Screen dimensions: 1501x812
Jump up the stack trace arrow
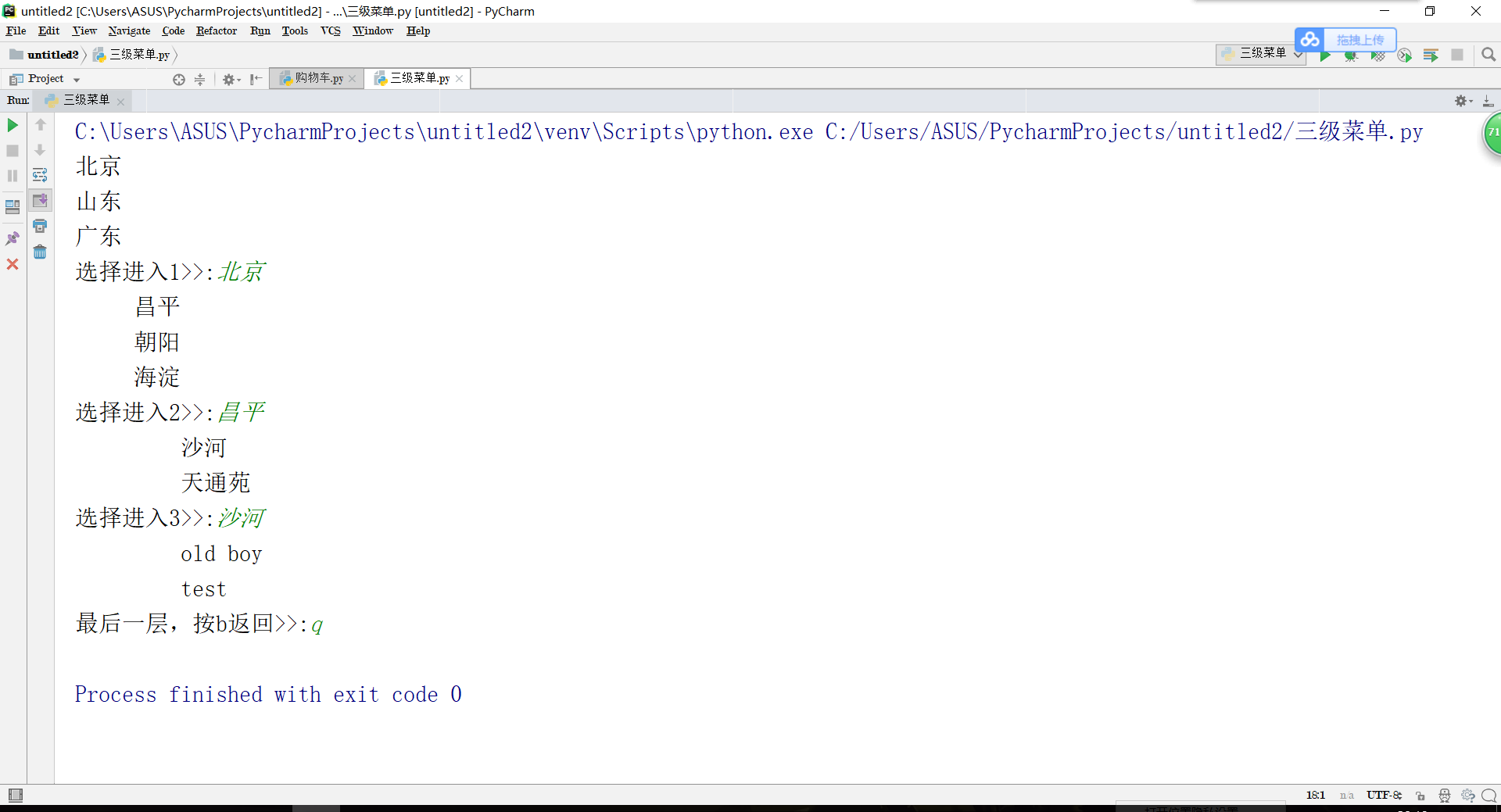click(x=41, y=125)
